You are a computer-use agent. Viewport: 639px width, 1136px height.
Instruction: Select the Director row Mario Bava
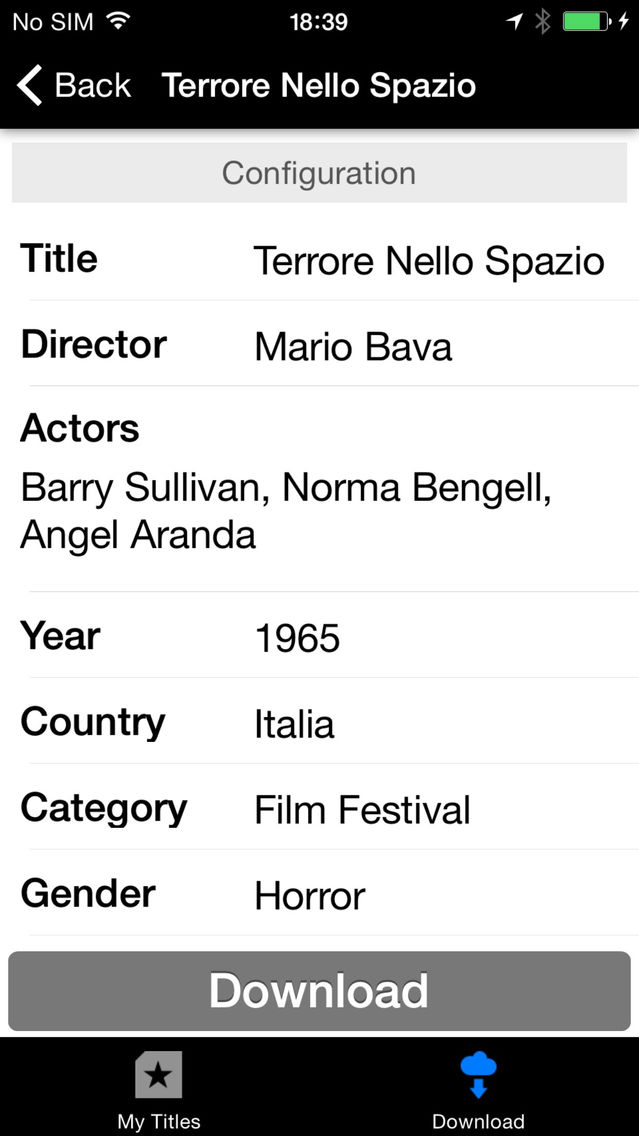[x=320, y=344]
